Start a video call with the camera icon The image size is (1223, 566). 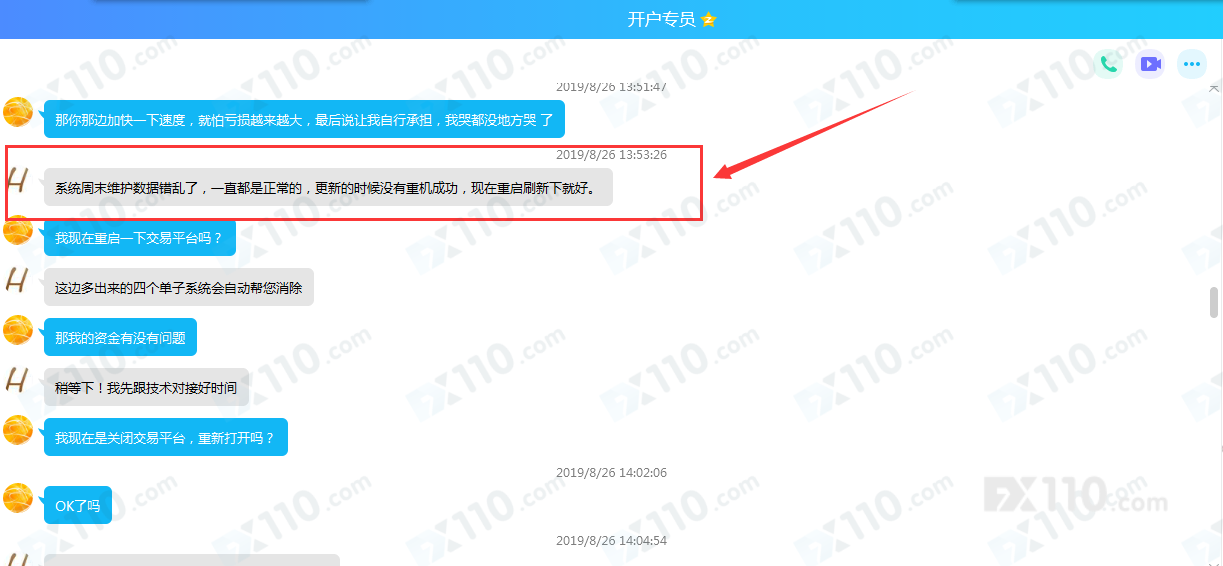pos(1151,64)
